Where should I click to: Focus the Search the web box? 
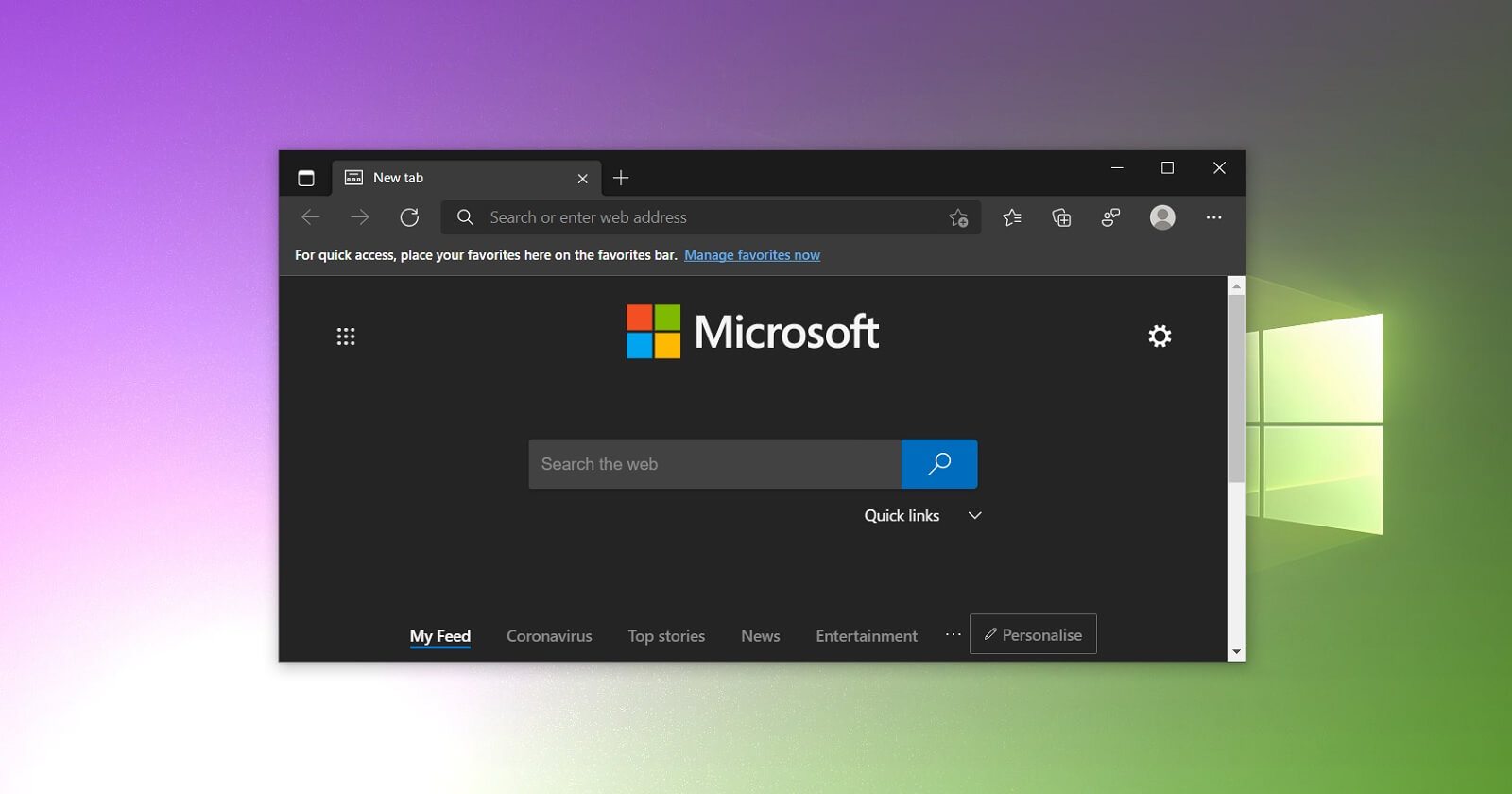(x=715, y=464)
